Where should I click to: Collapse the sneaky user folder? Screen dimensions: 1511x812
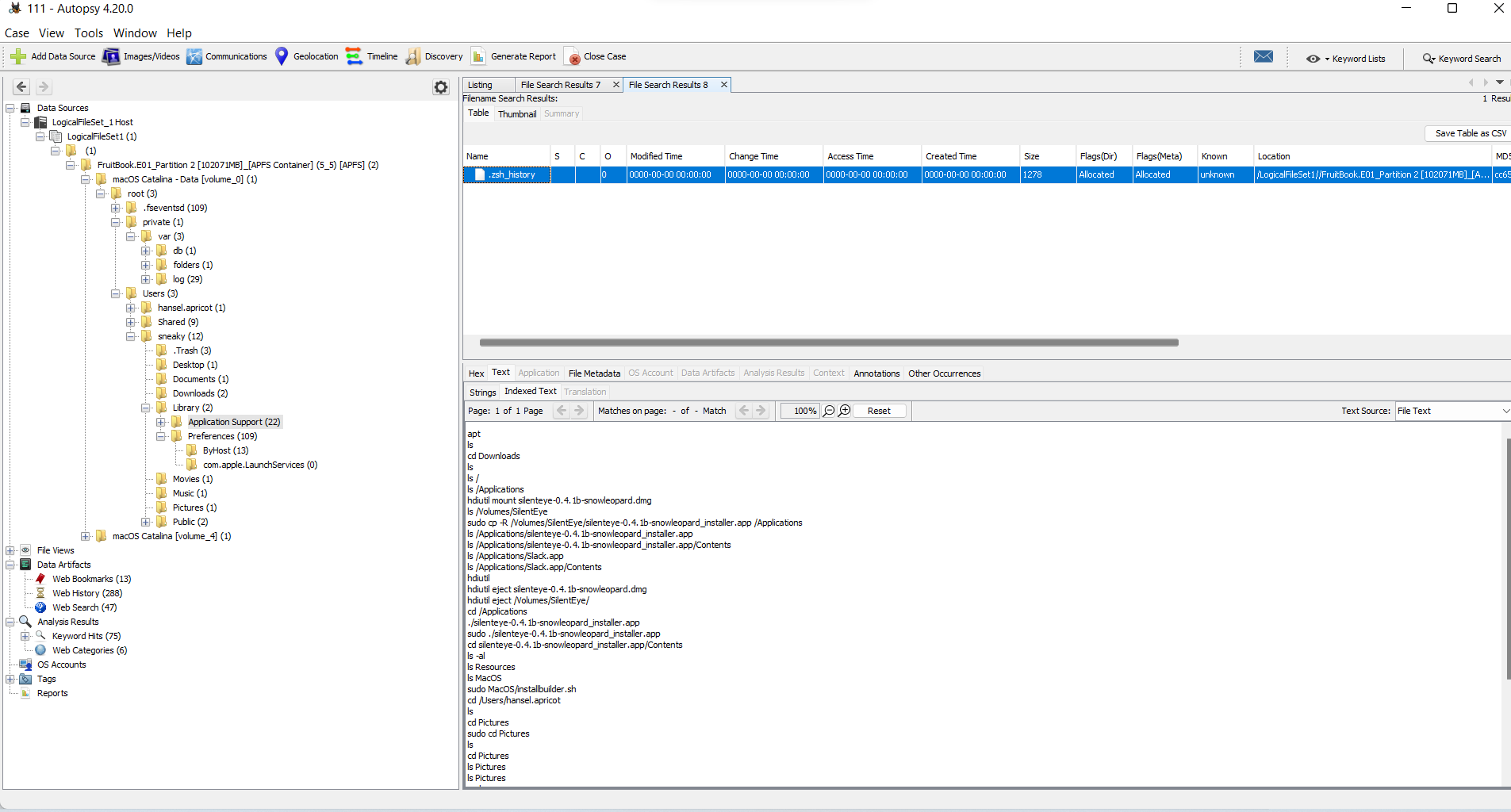(x=131, y=336)
